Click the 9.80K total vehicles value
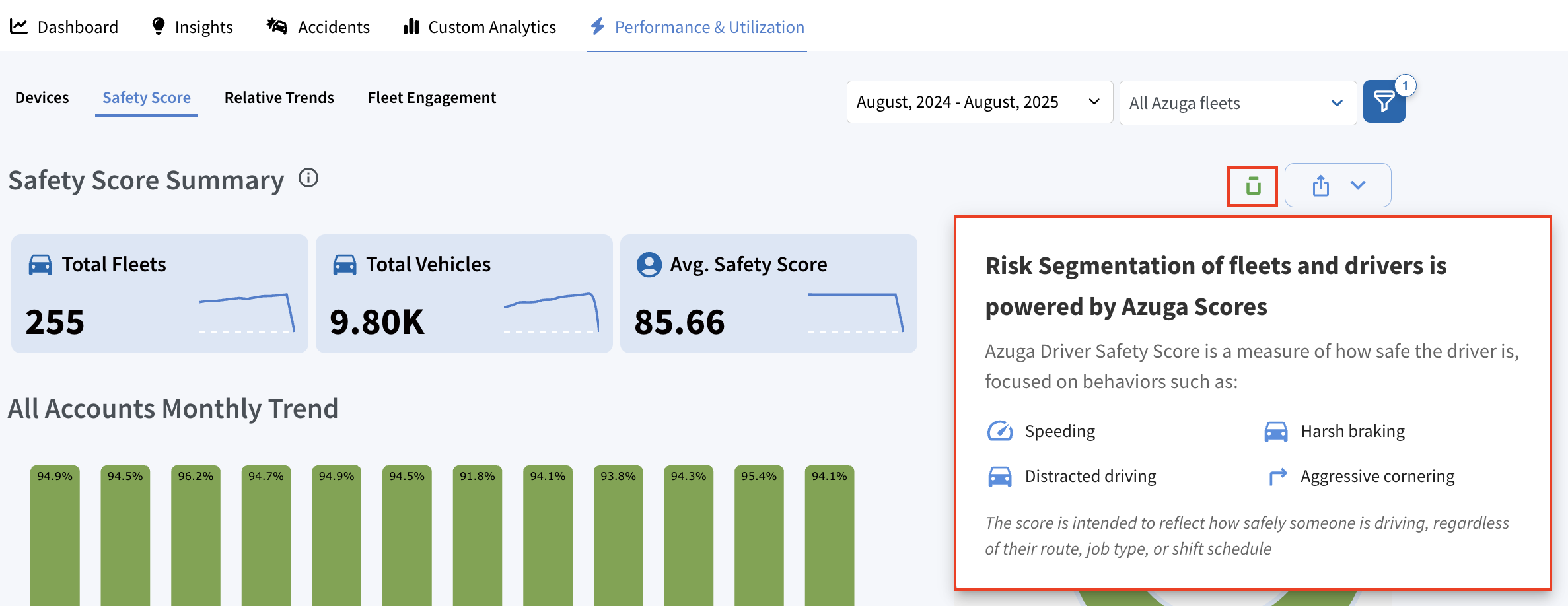Viewport: 1568px width, 606px height. (377, 322)
